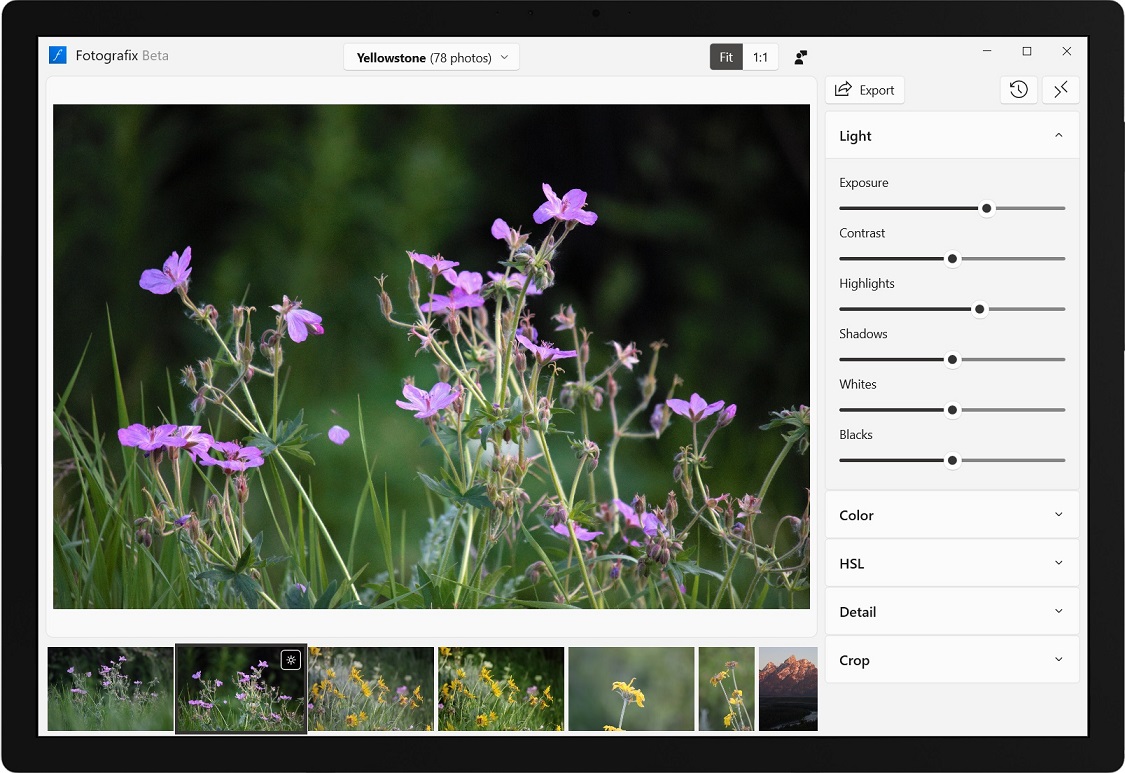Image resolution: width=1125 pixels, height=773 pixels.
Task: Click the Contrast slider handle
Action: (952, 258)
